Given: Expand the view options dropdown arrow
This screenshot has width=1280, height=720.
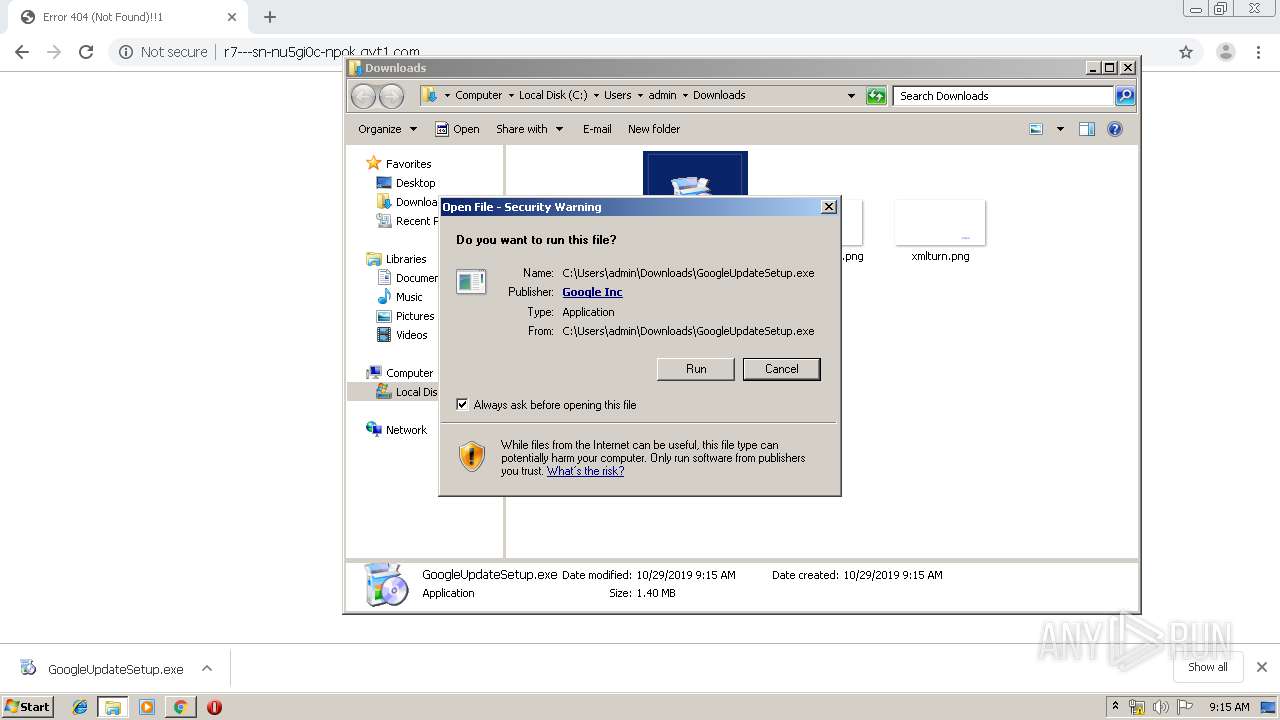Looking at the screenshot, I should pos(1060,129).
